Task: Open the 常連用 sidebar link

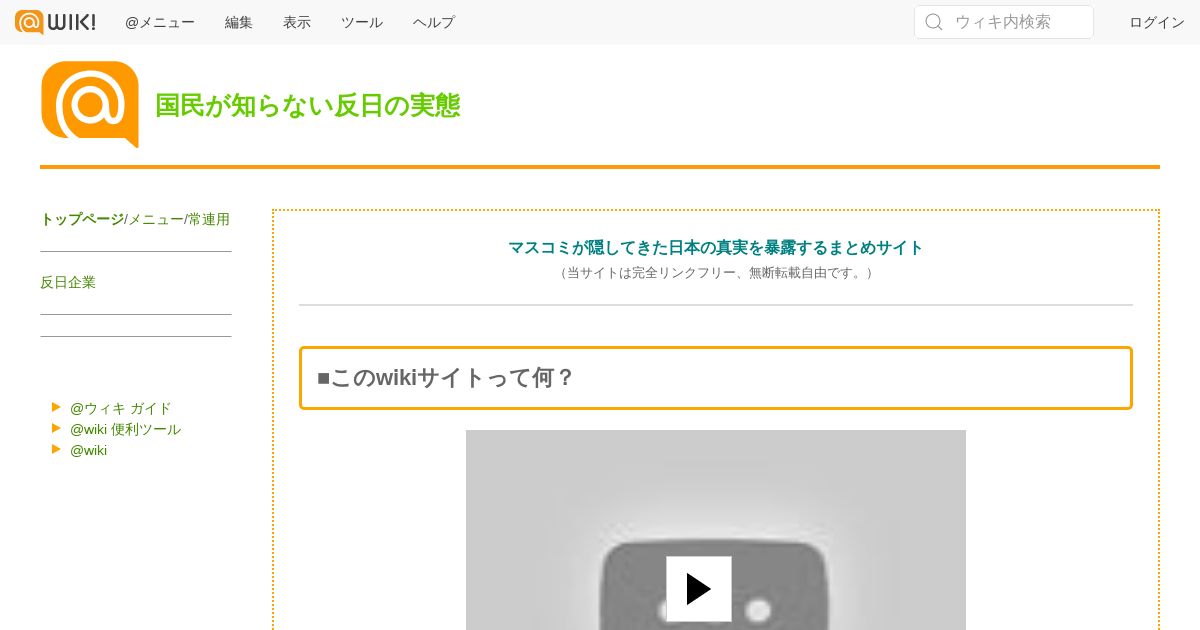Action: tap(209, 219)
